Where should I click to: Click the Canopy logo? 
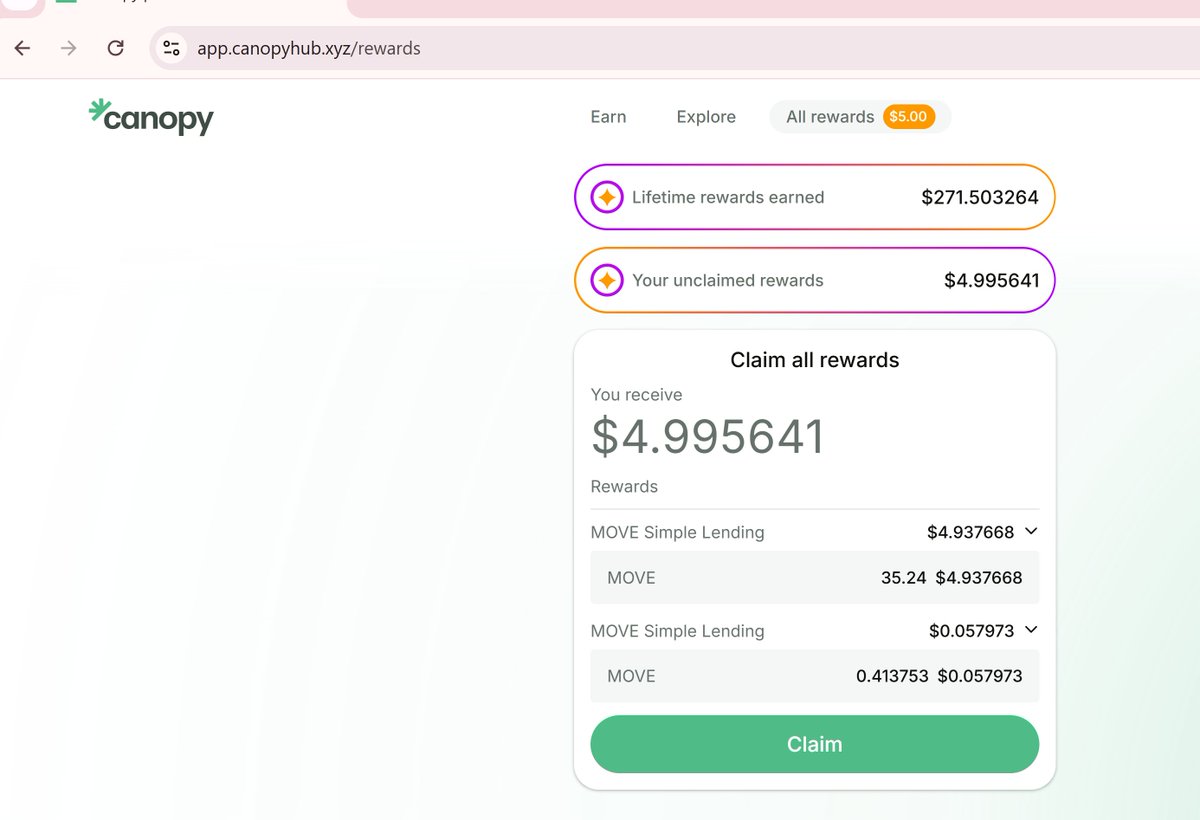pyautogui.click(x=150, y=118)
